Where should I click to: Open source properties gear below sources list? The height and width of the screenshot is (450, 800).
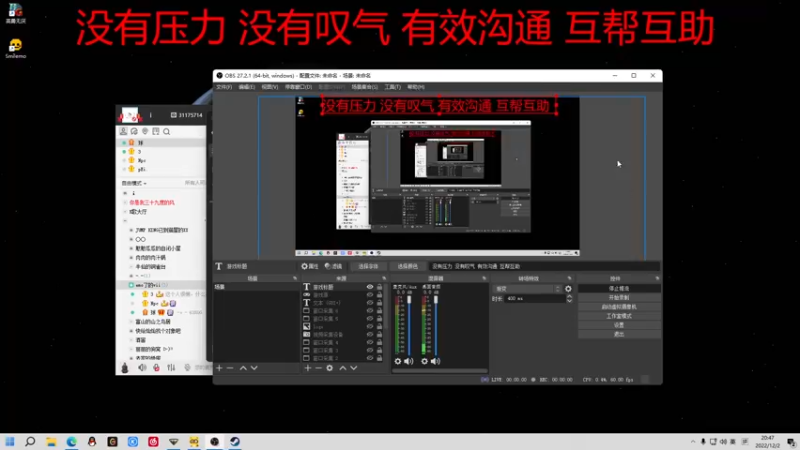(330, 368)
